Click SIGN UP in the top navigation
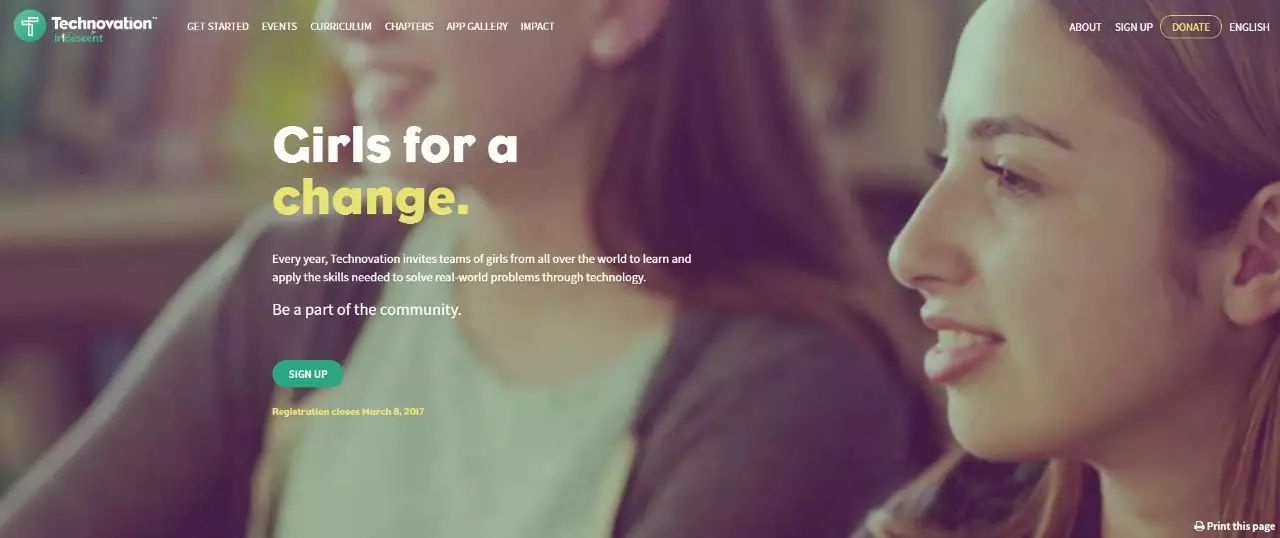Viewport: 1280px width, 538px height. click(1134, 27)
